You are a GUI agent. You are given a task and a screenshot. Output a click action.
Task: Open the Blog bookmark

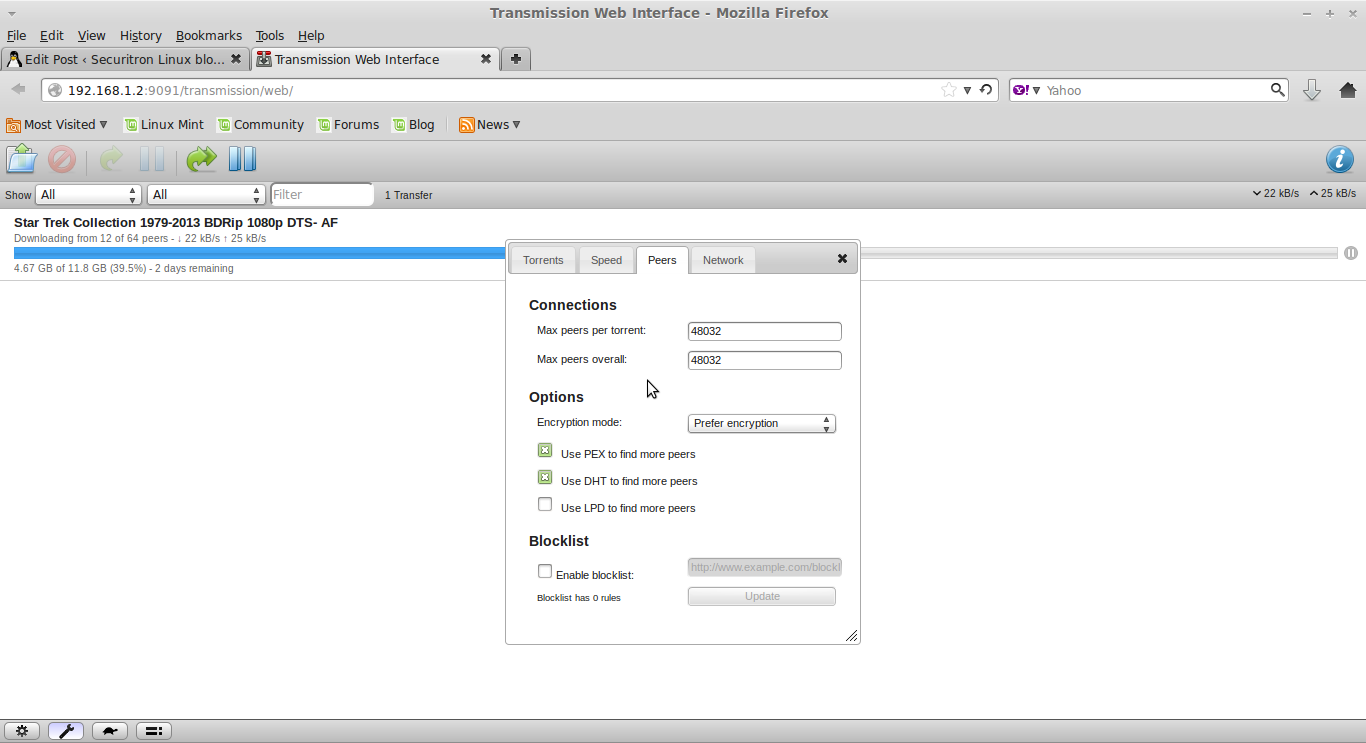(x=414, y=125)
